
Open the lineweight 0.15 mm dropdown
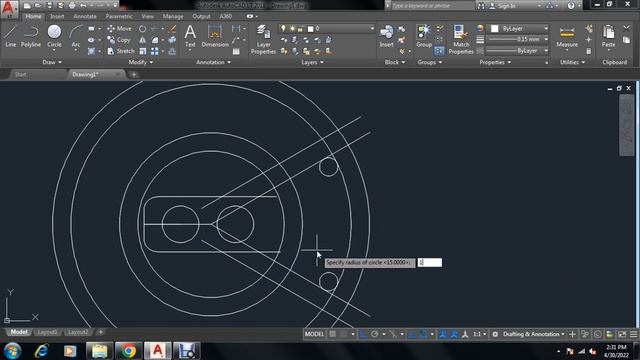[x=518, y=40]
